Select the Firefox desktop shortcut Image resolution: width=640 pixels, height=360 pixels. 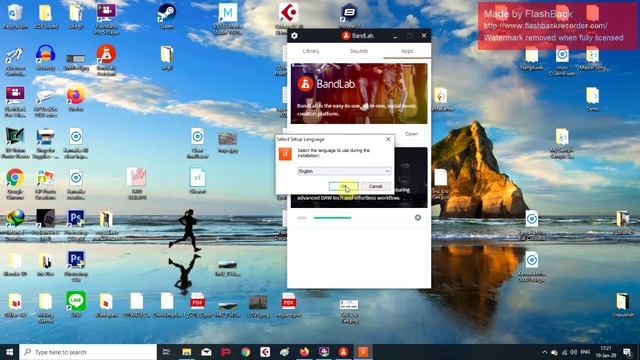[76, 99]
